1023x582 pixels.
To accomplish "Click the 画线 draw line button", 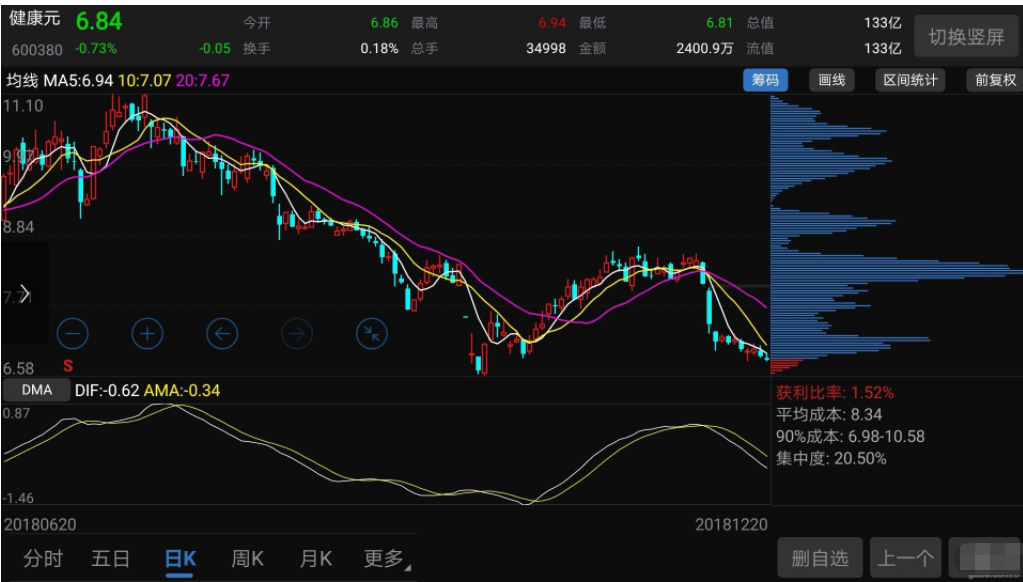I will coord(832,80).
